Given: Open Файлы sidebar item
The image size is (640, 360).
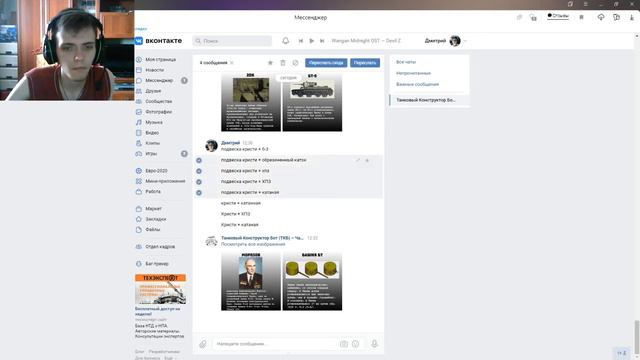Looking at the screenshot, I should pyautogui.click(x=153, y=229).
